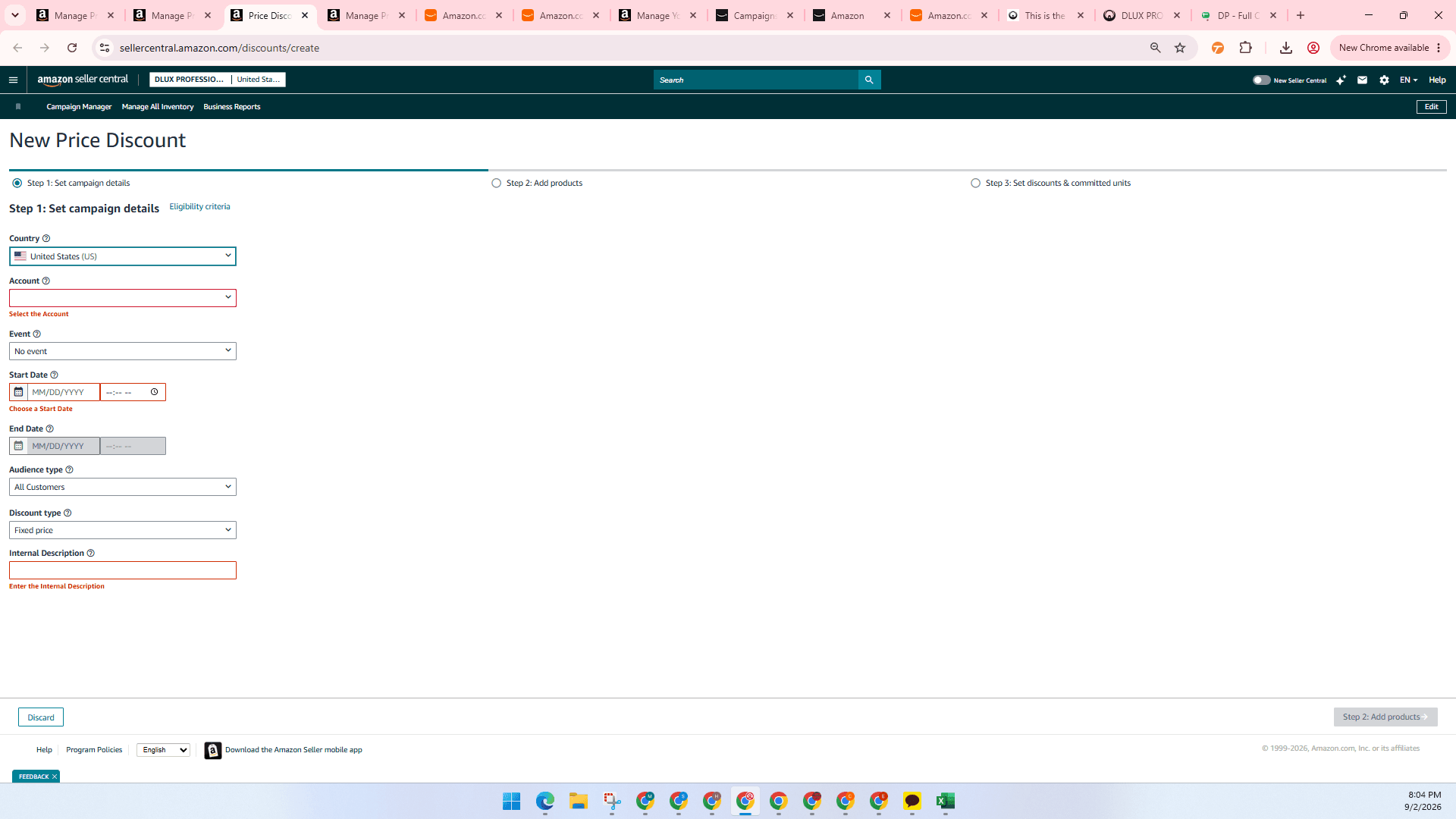Select Step 2 Add products radio
Viewport: 1456px width, 819px height.
click(x=496, y=183)
